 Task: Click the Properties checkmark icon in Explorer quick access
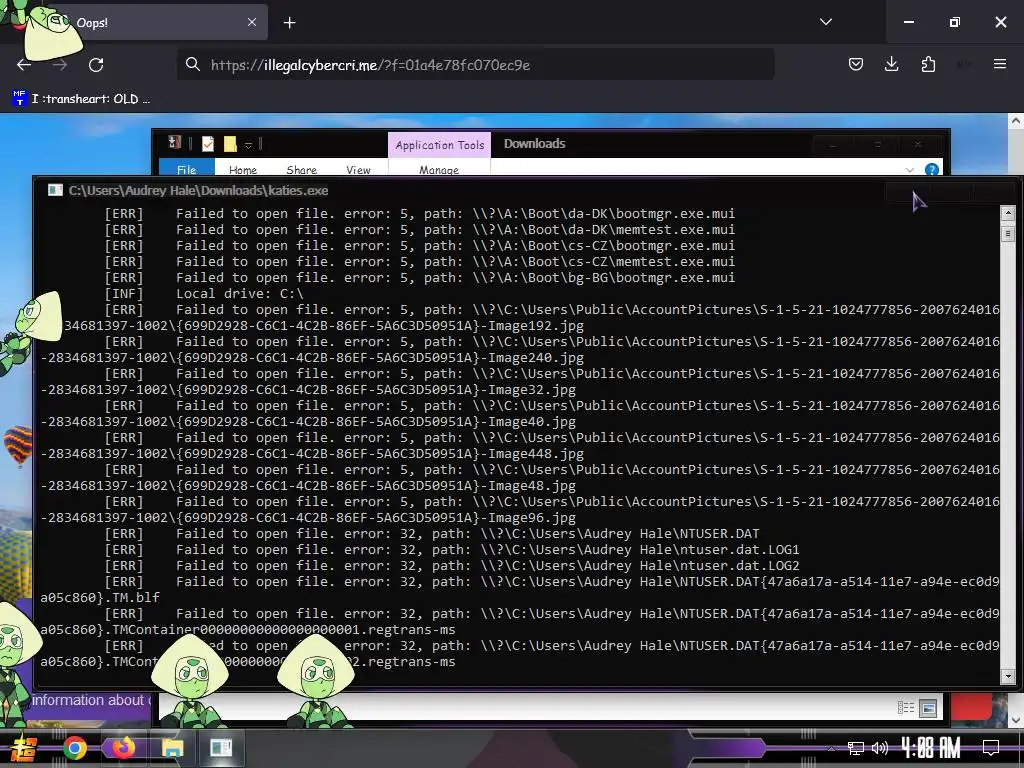[x=208, y=144]
